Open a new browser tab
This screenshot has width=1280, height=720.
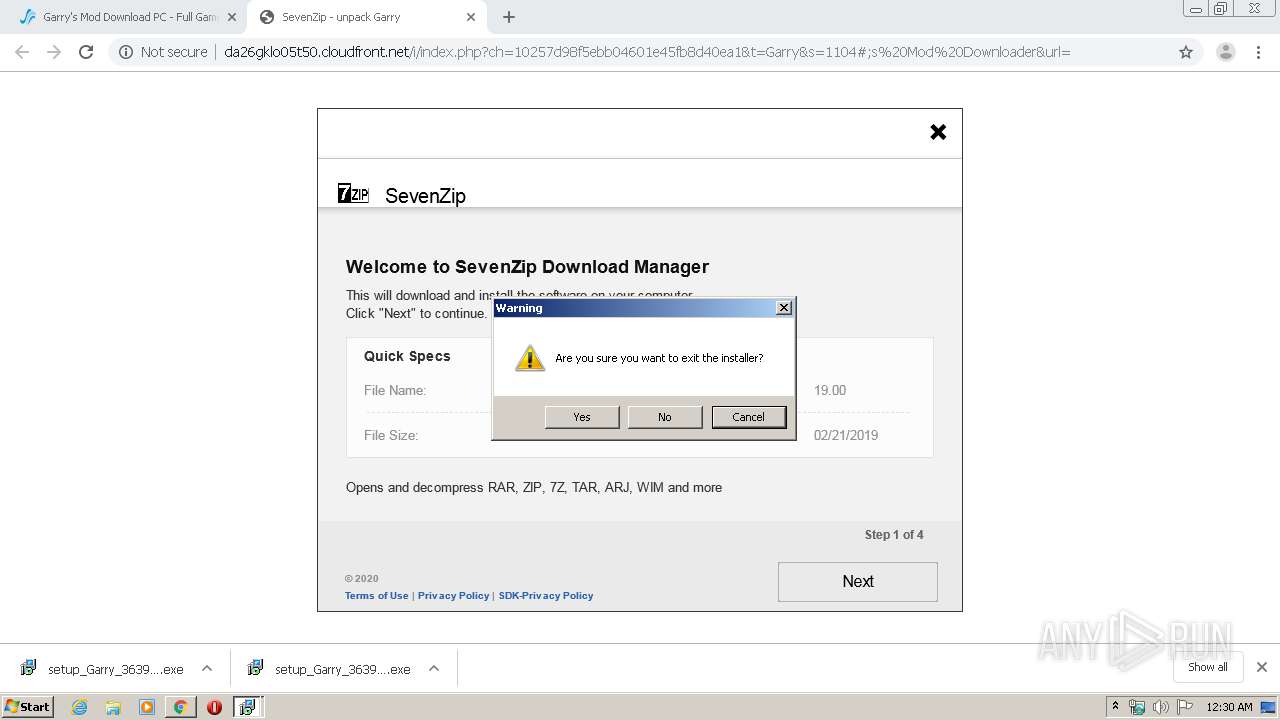[509, 17]
